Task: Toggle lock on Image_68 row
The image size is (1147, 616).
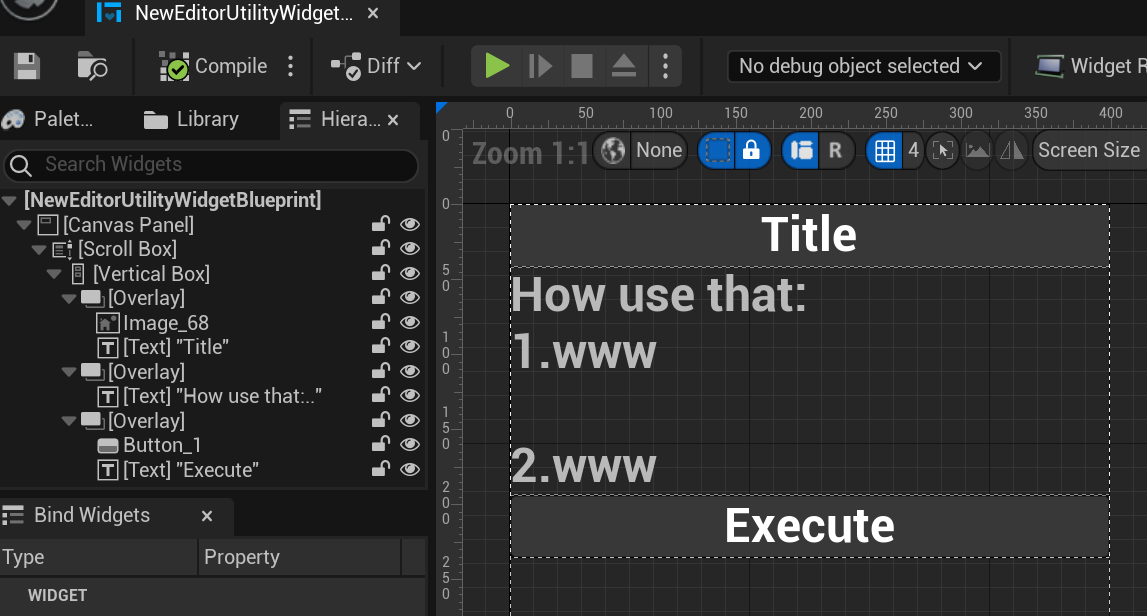Action: click(x=380, y=323)
